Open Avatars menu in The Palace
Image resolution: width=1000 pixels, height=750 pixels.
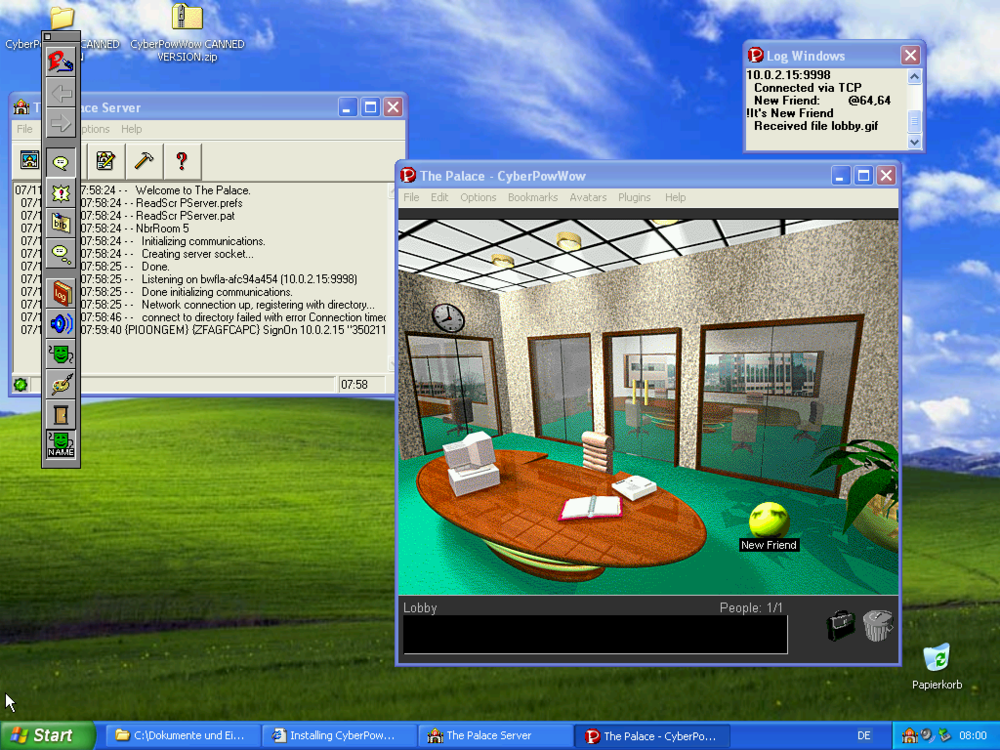tap(588, 197)
